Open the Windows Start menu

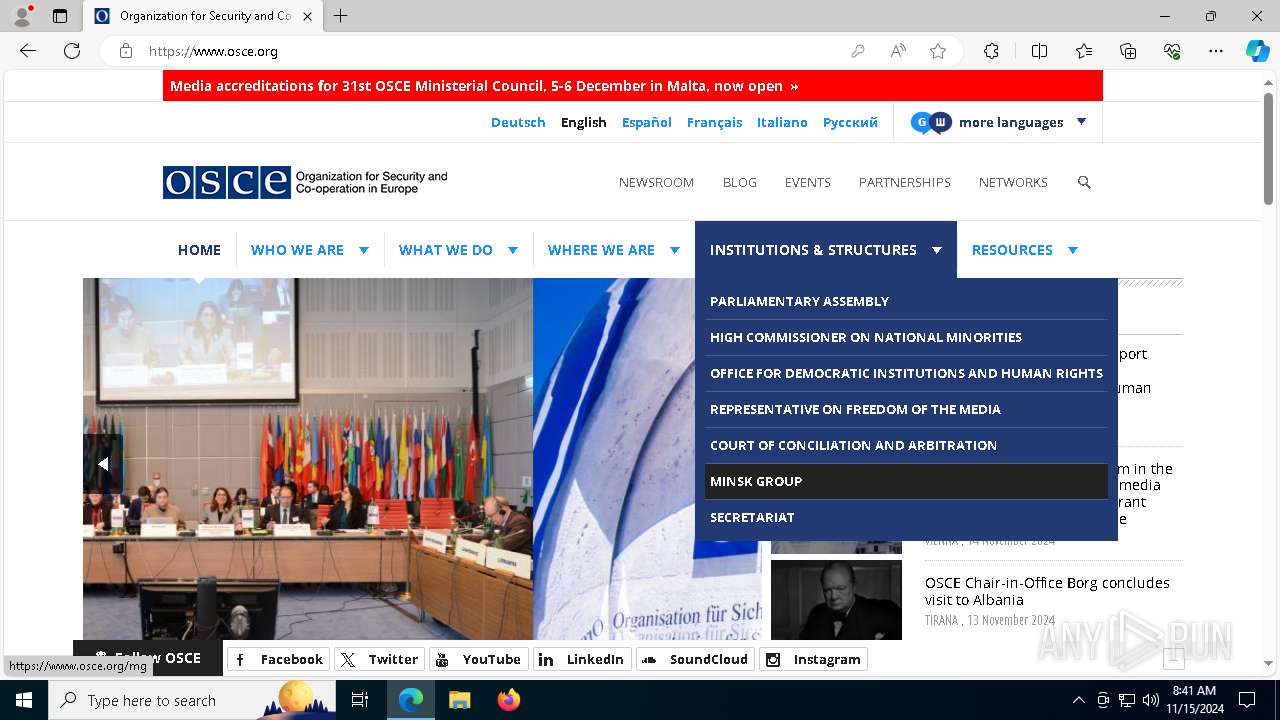pyautogui.click(x=24, y=700)
